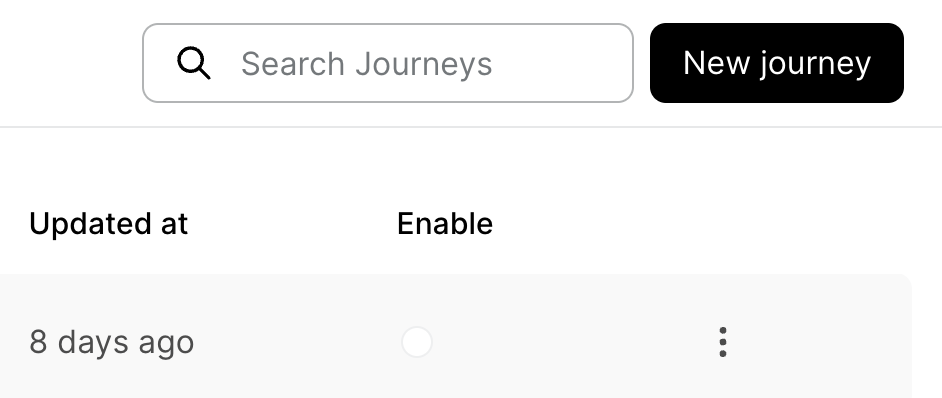The width and height of the screenshot is (942, 398).
Task: Click inside the Search Journeys placeholder text
Action: tap(366, 64)
